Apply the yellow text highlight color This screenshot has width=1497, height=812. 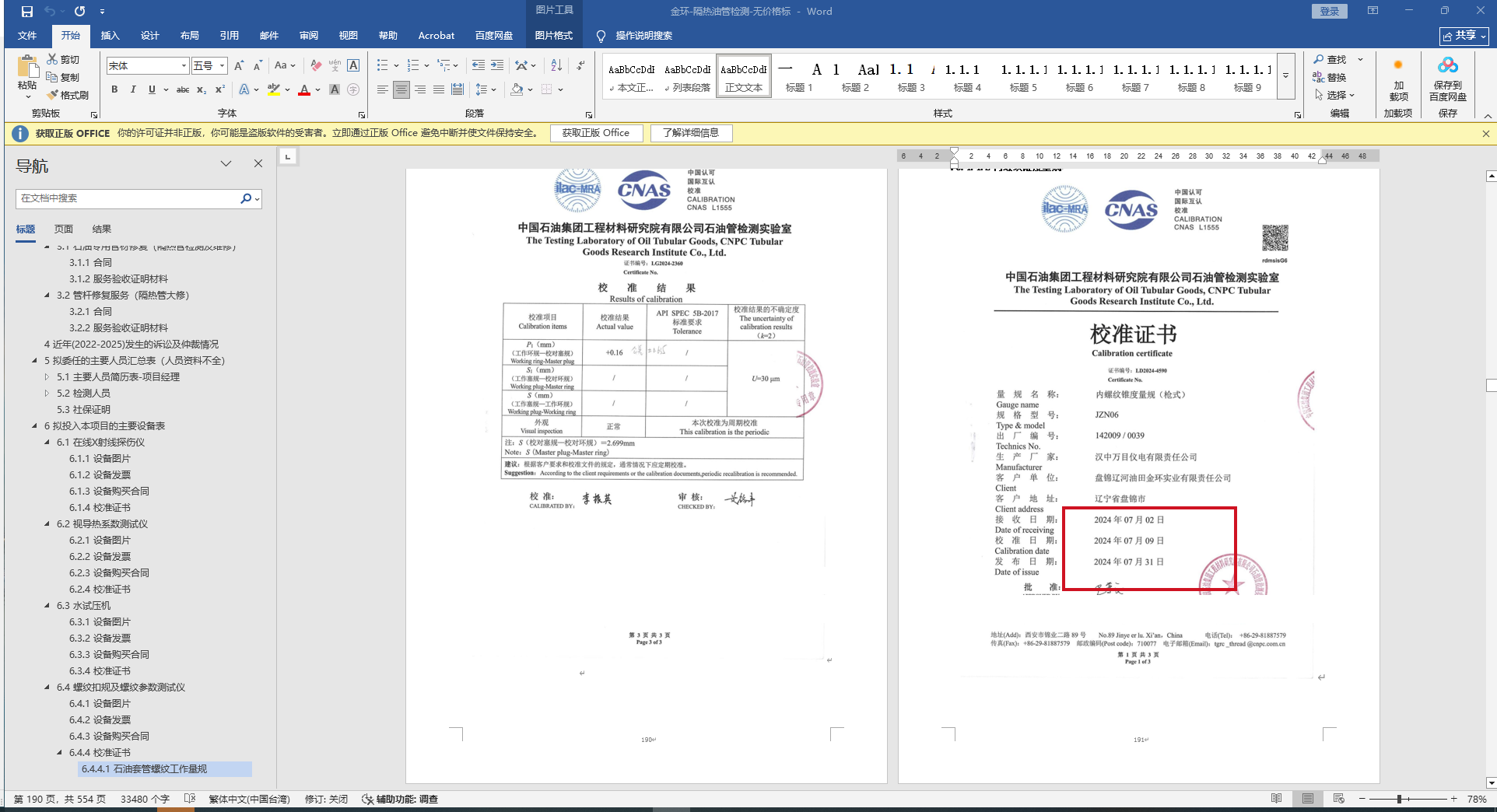[x=273, y=89]
